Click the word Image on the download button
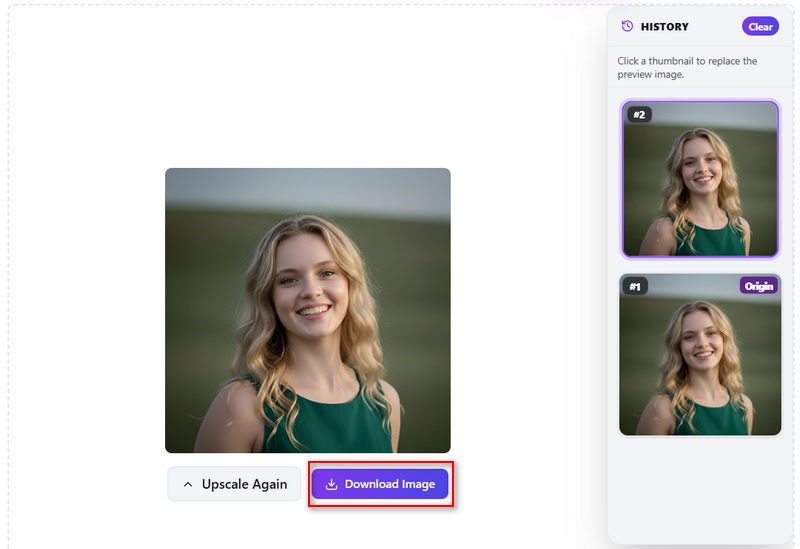800x549 pixels. coord(418,484)
